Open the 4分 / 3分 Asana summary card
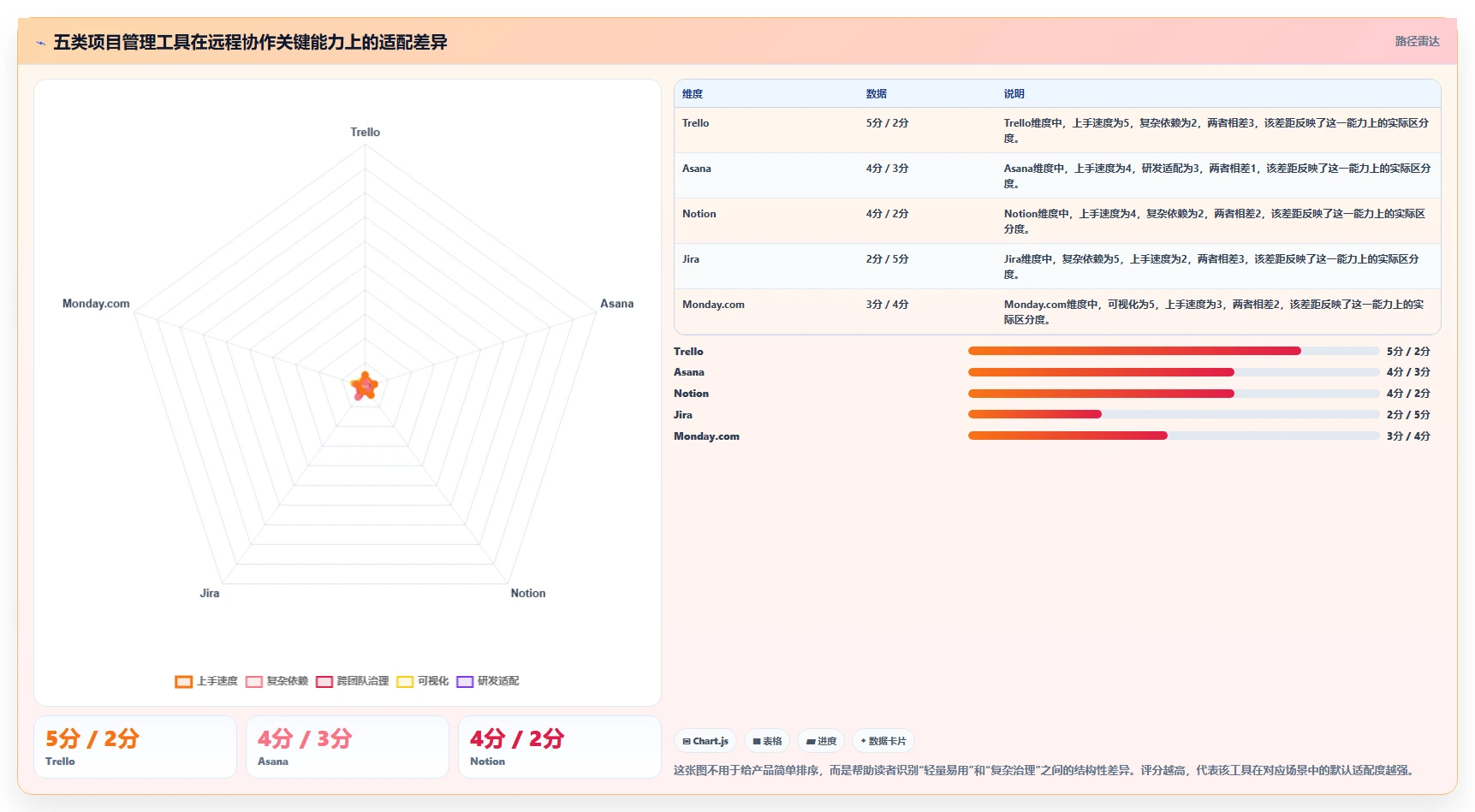The image size is (1475, 812). click(348, 747)
